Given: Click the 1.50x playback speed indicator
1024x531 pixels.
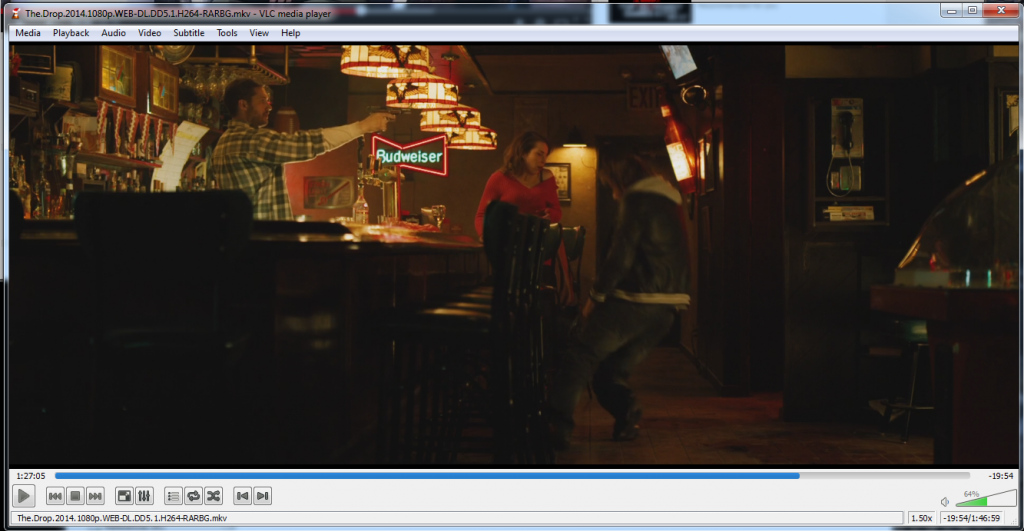Looking at the screenshot, I should click(x=922, y=518).
